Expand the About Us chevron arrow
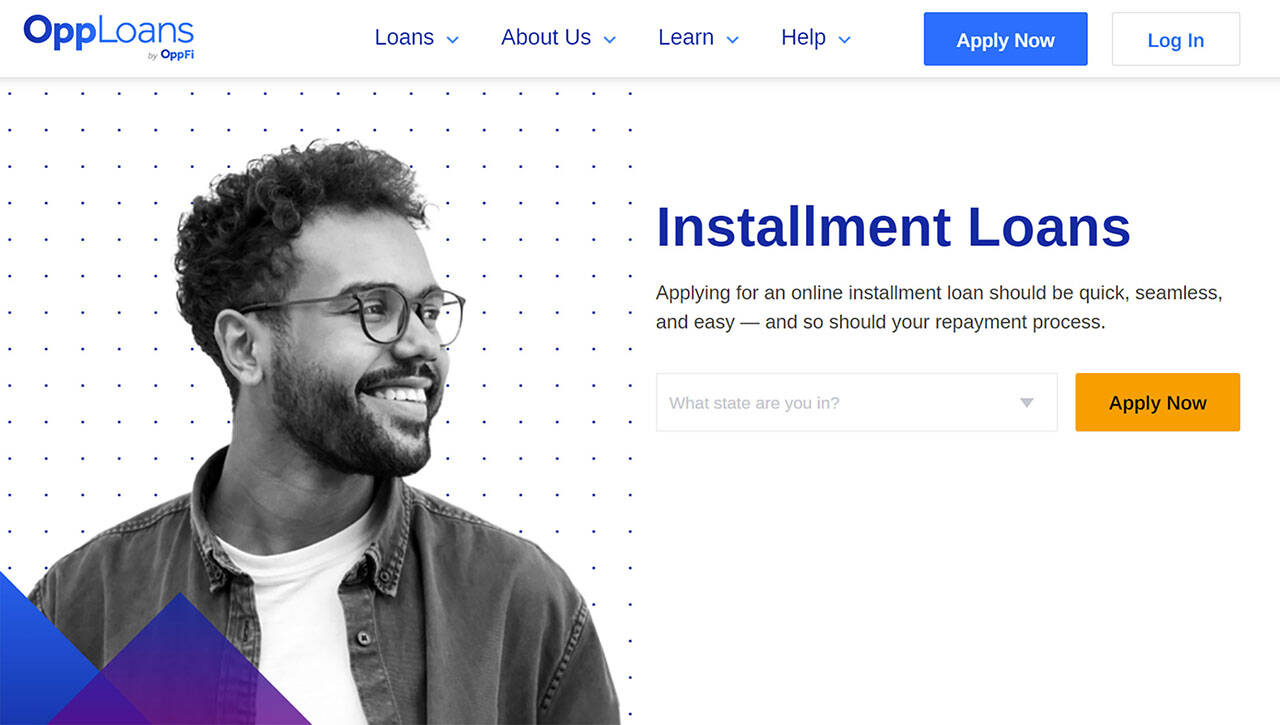1280x725 pixels. (x=609, y=40)
